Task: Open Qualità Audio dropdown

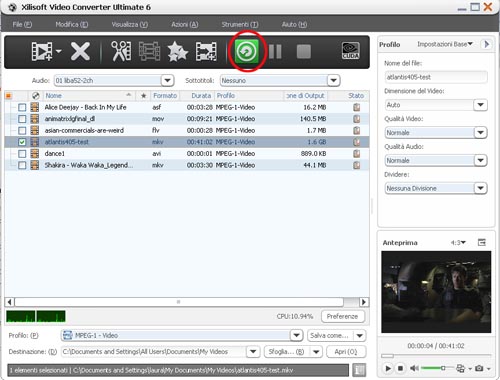Action: 480,160
